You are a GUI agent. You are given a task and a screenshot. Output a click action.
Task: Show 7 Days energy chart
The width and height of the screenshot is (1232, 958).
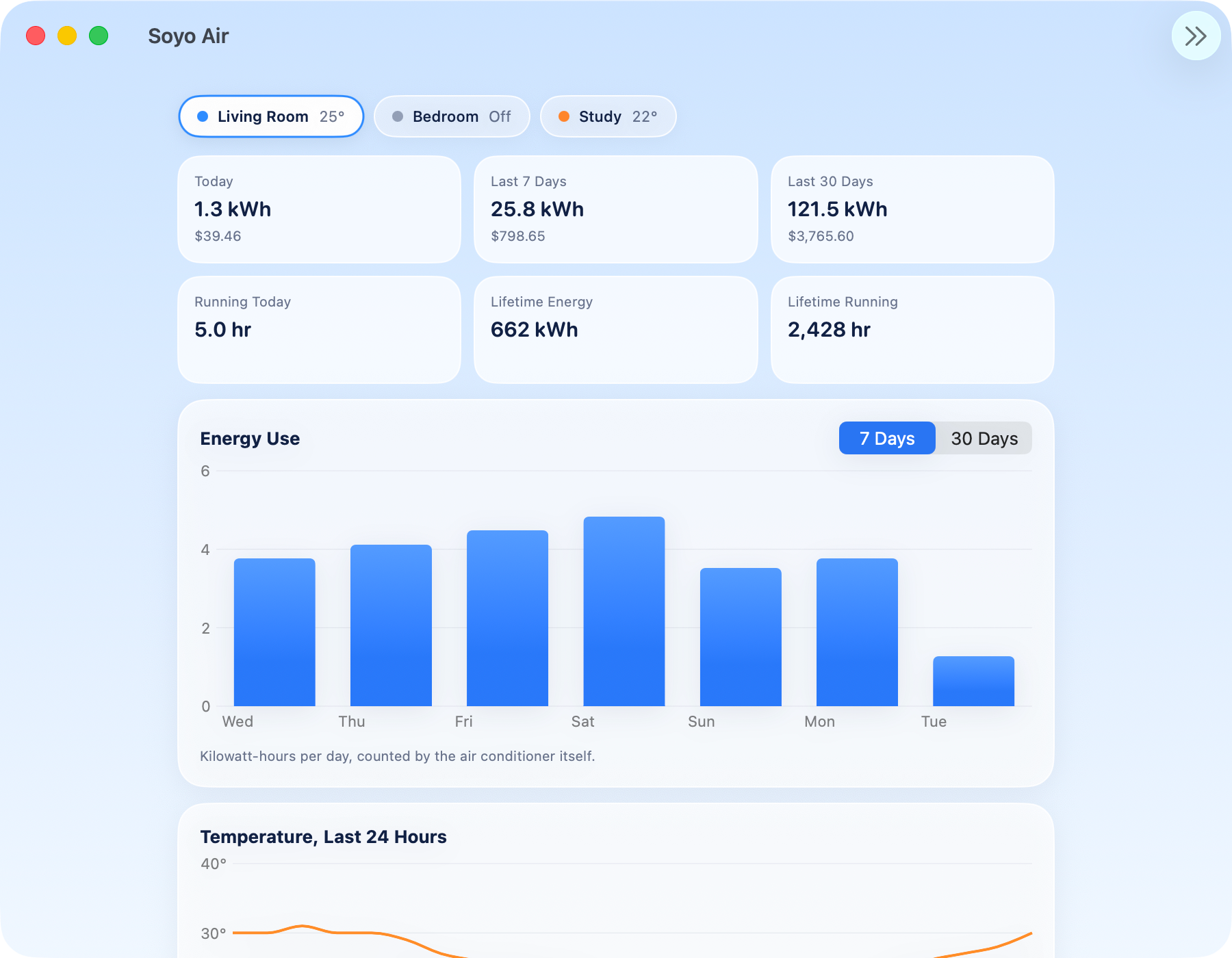pos(887,438)
